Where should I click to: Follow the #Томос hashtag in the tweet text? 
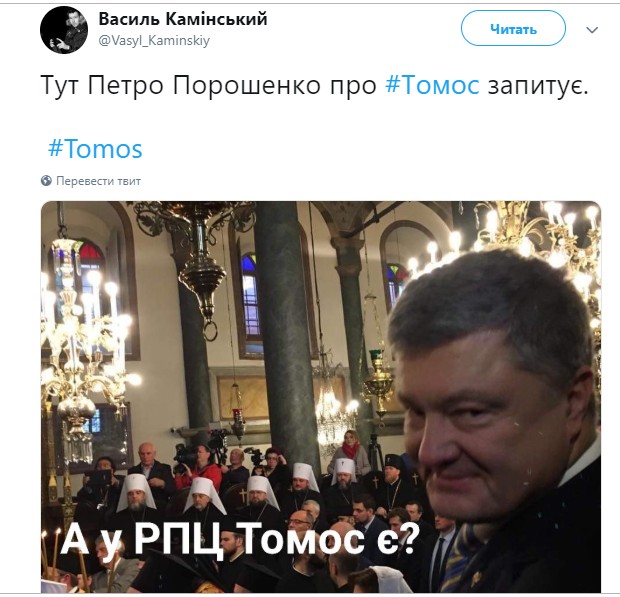click(432, 85)
